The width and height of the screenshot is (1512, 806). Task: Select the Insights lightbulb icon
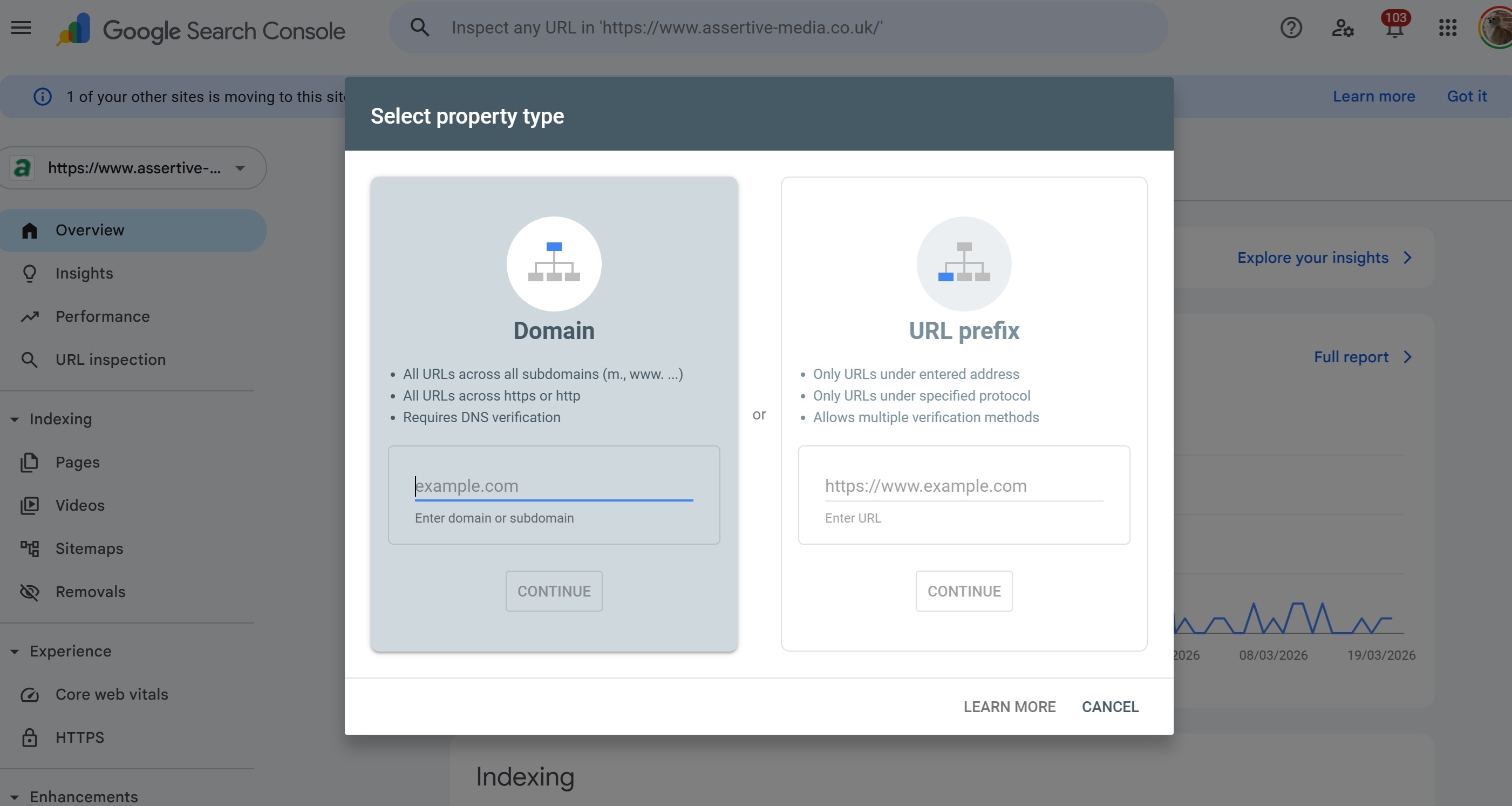point(30,273)
